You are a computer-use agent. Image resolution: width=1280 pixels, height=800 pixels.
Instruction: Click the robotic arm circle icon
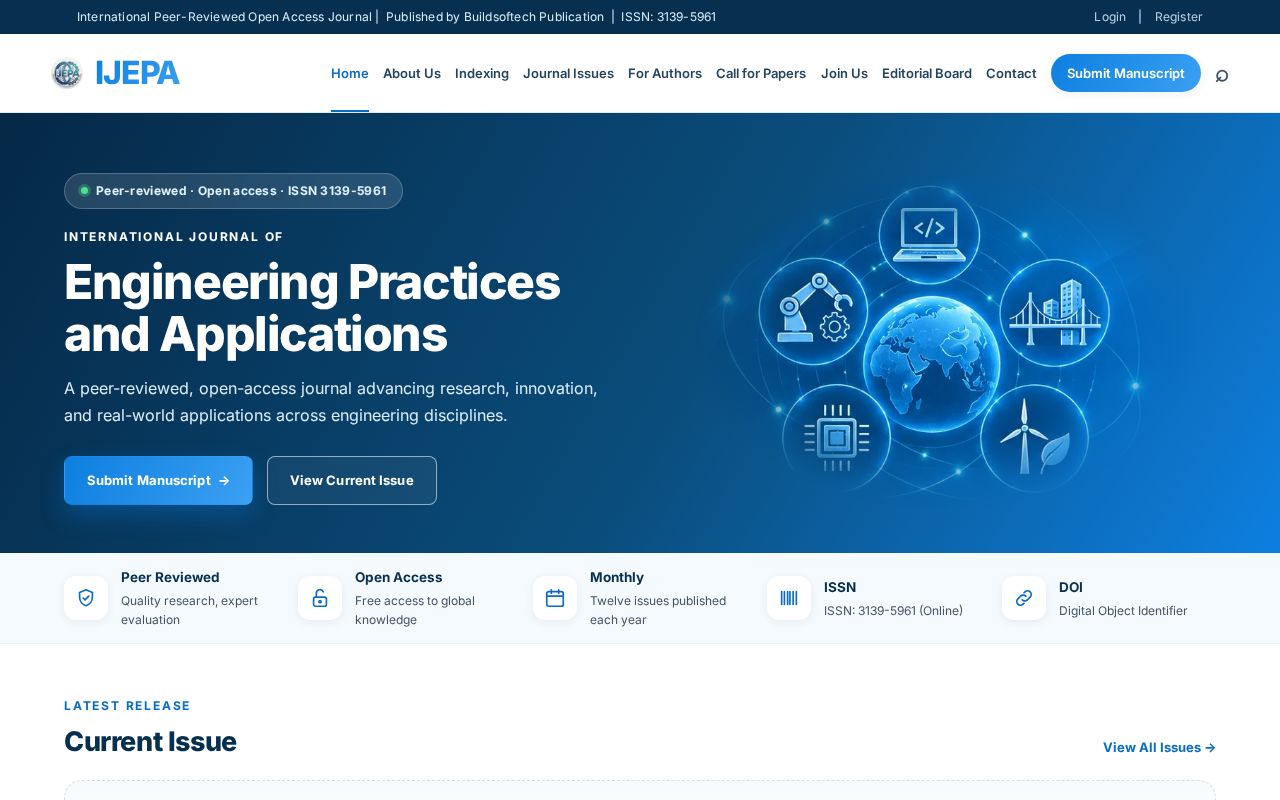[x=813, y=311]
